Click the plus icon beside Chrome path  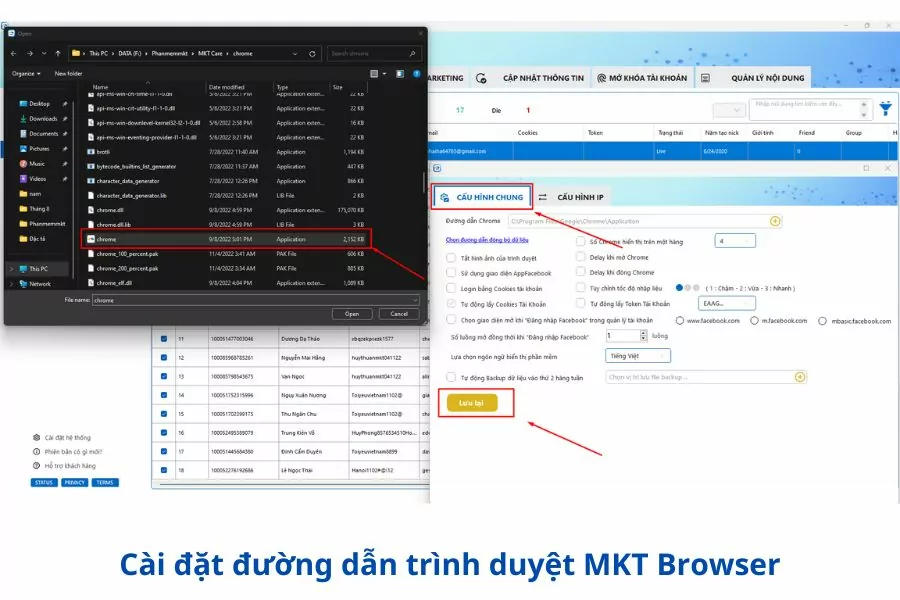(x=775, y=221)
